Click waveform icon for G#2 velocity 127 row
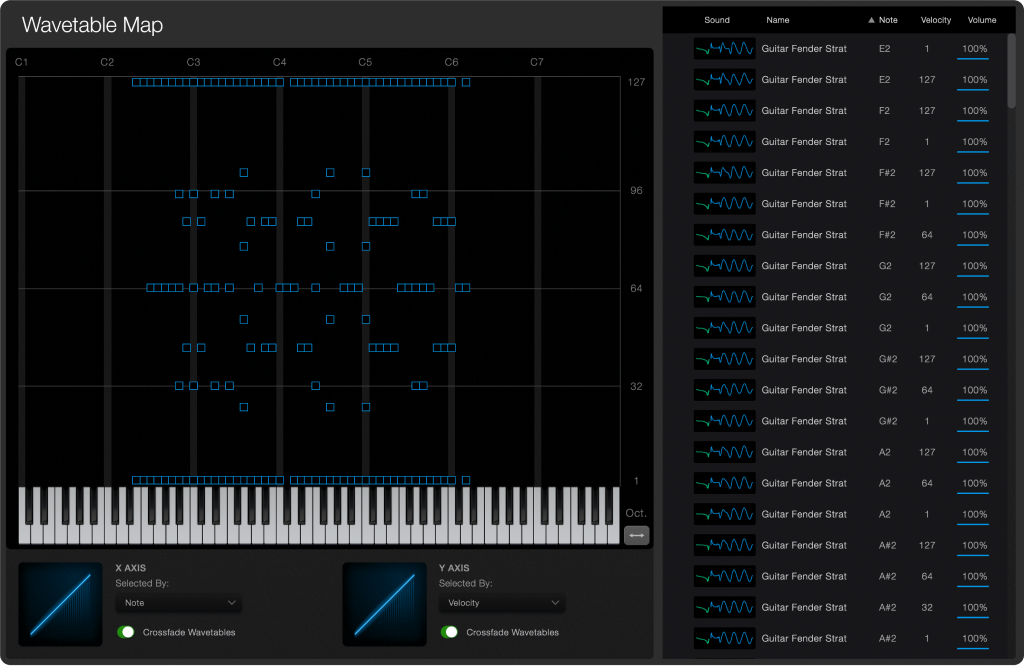Image resolution: width=1025 pixels, height=666 pixels. click(725, 359)
